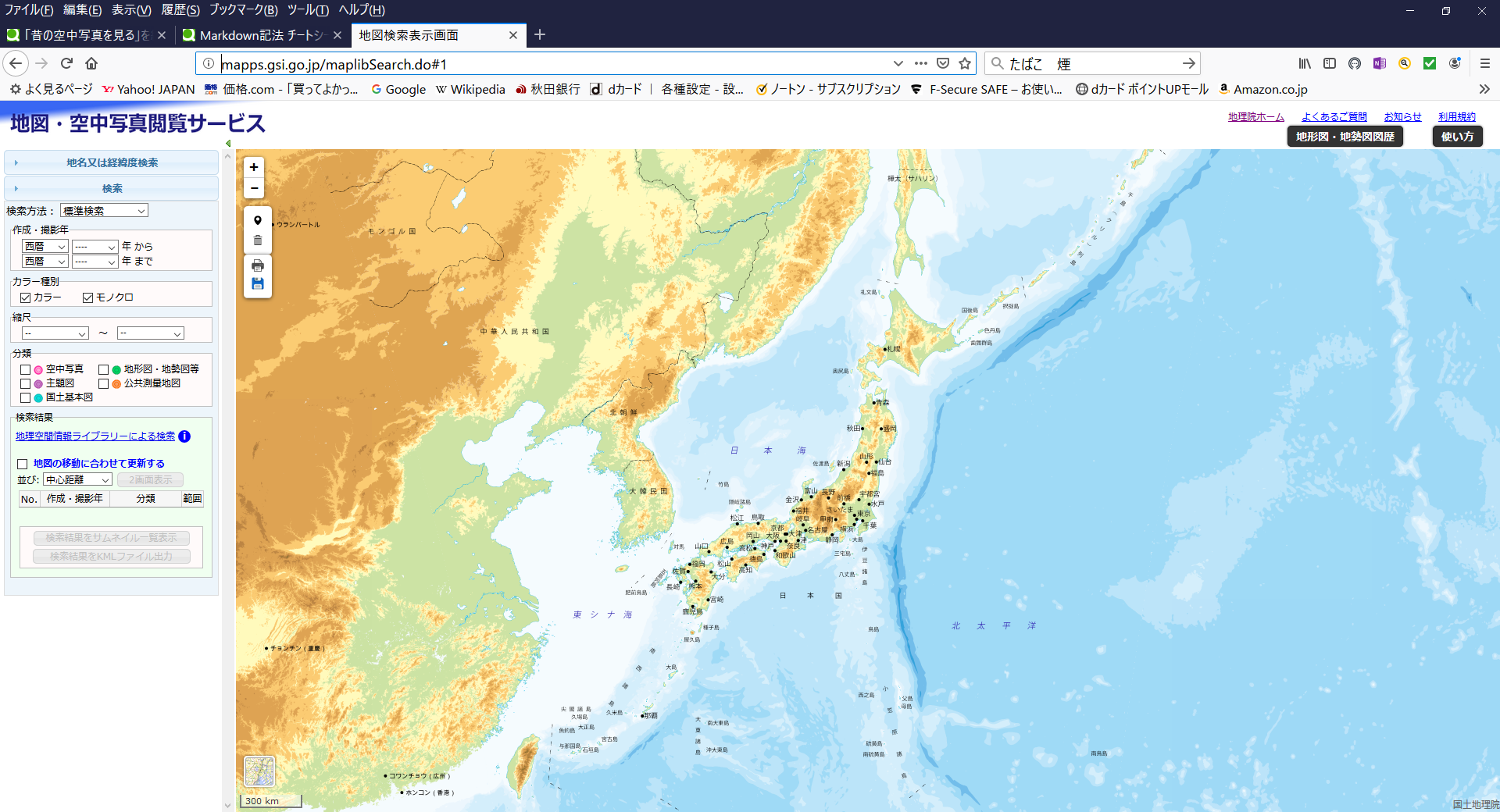Click the 使い方 button
The width and height of the screenshot is (1500, 812).
click(1457, 137)
